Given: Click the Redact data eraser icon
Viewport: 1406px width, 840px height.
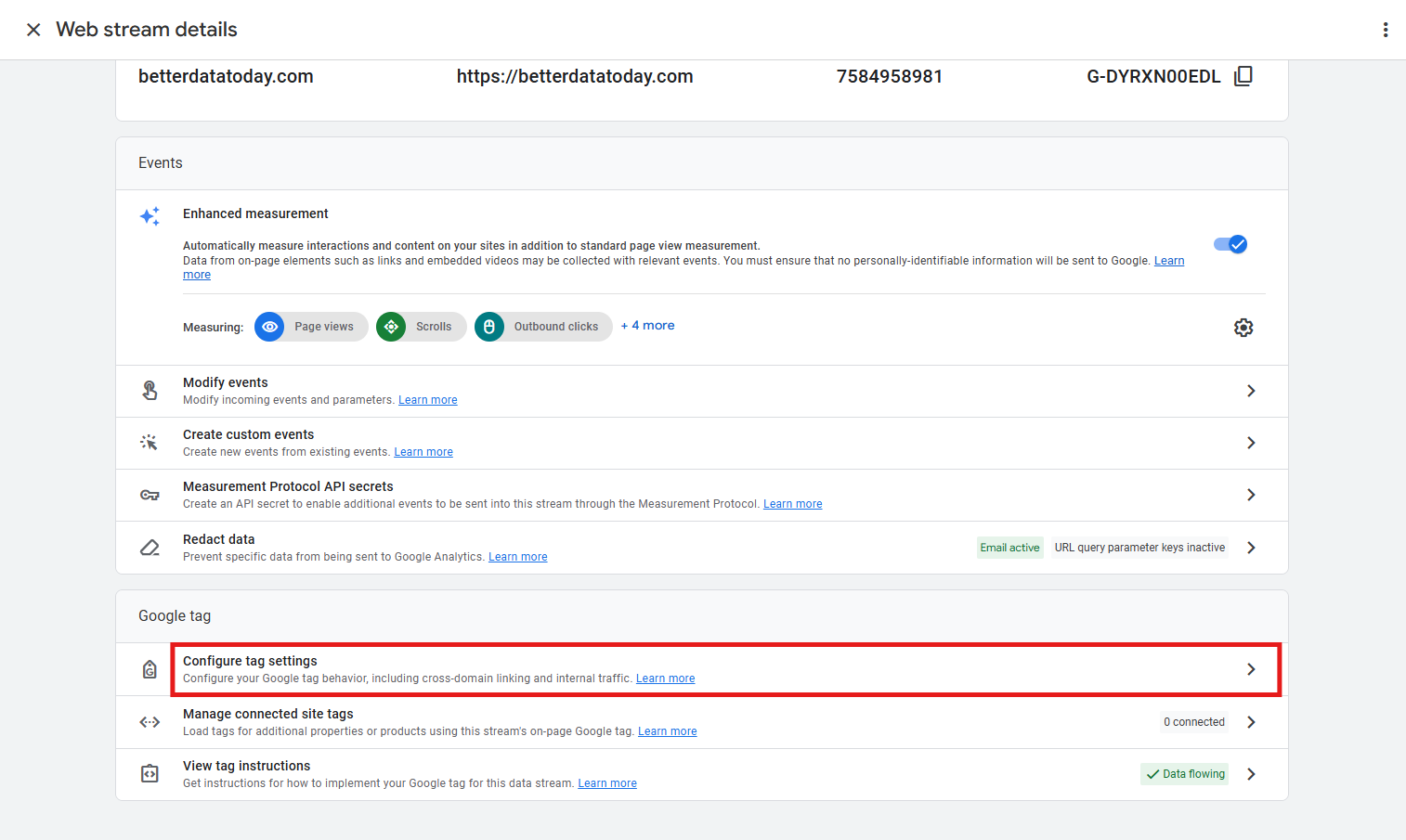Looking at the screenshot, I should pos(150,548).
